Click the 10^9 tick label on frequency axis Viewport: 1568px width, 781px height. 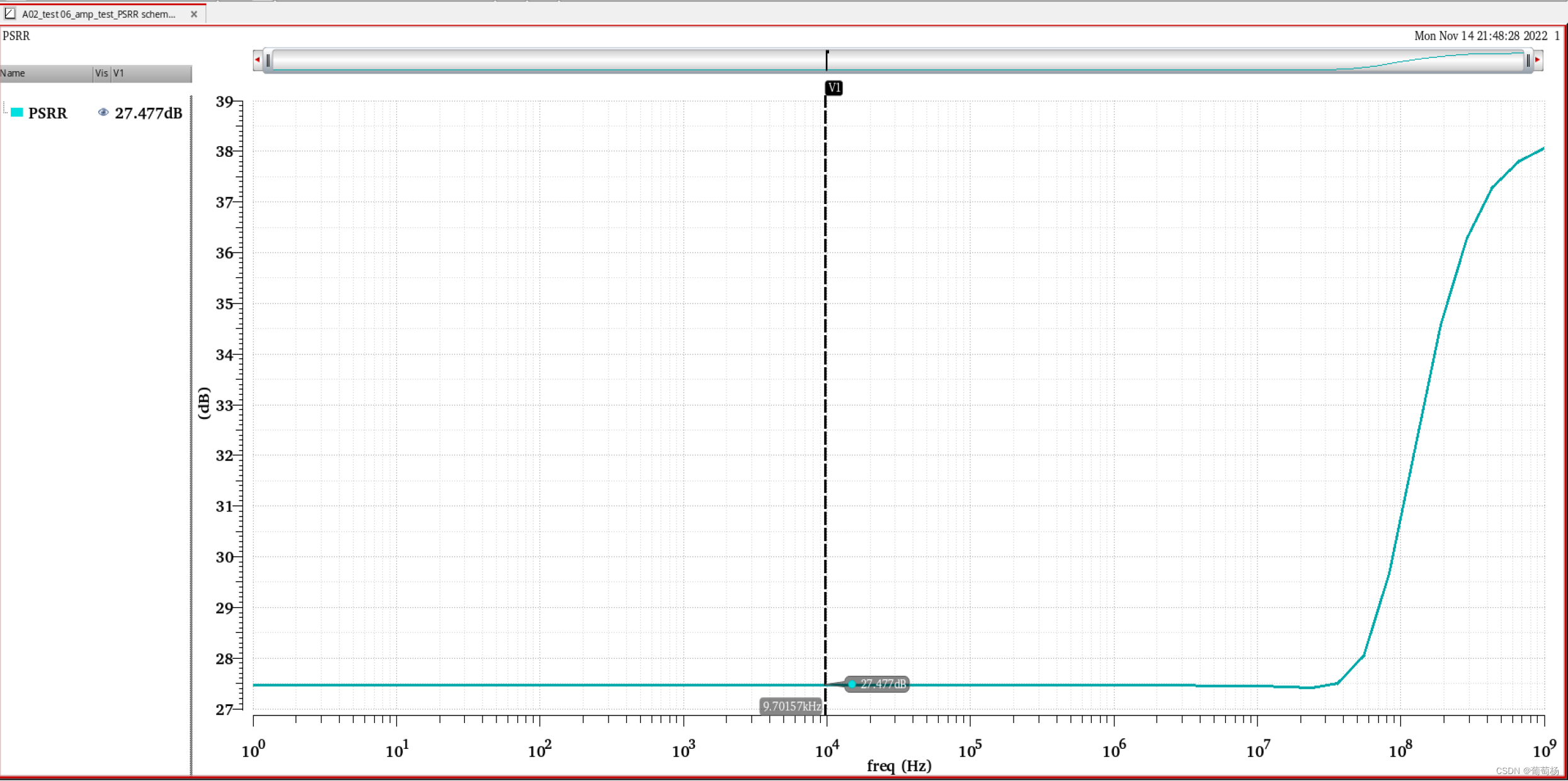click(x=1544, y=750)
